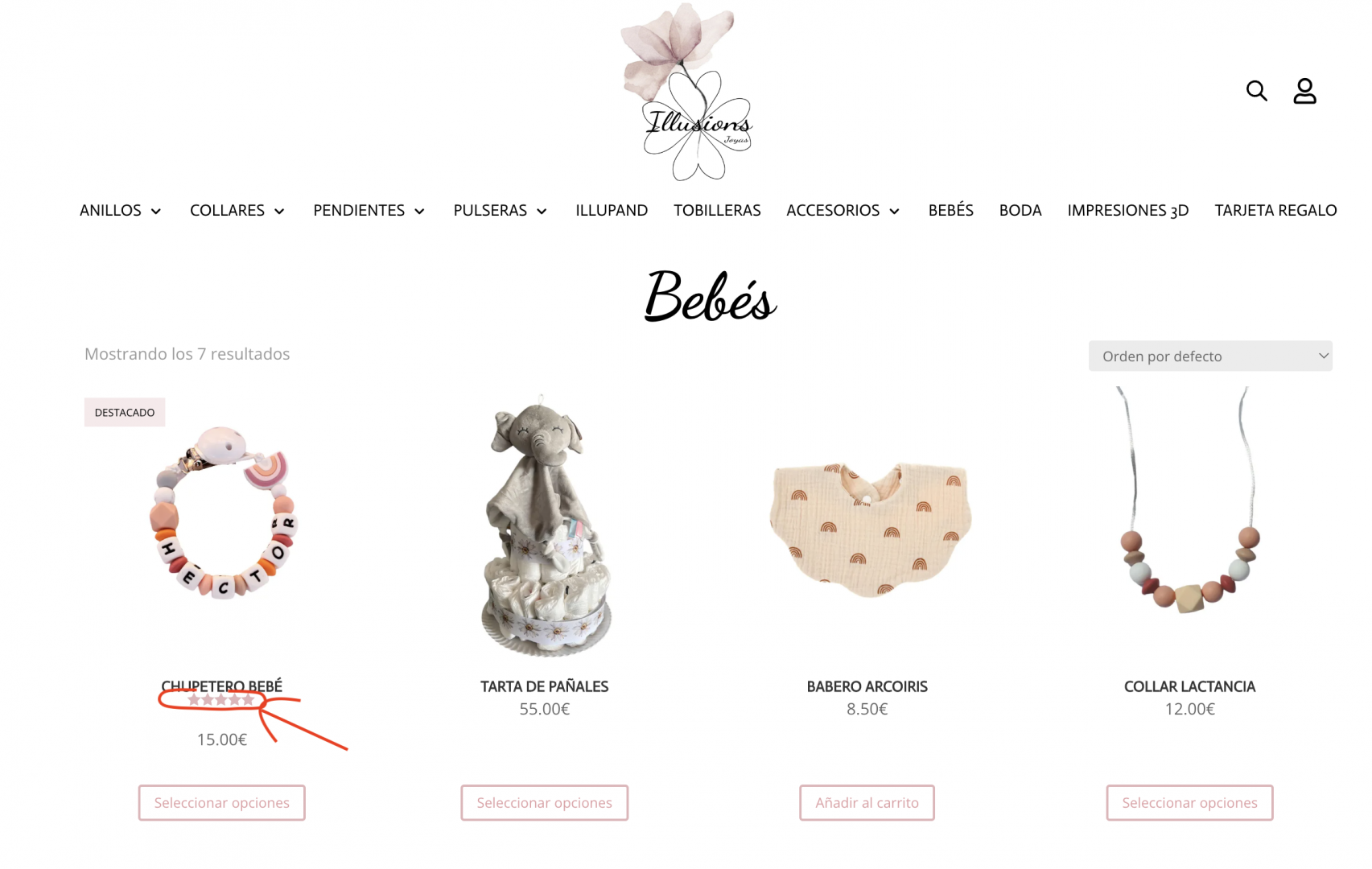Click Añadir al carrito for Babero Arcoiris
Screen dimensions: 1372x869
point(867,802)
